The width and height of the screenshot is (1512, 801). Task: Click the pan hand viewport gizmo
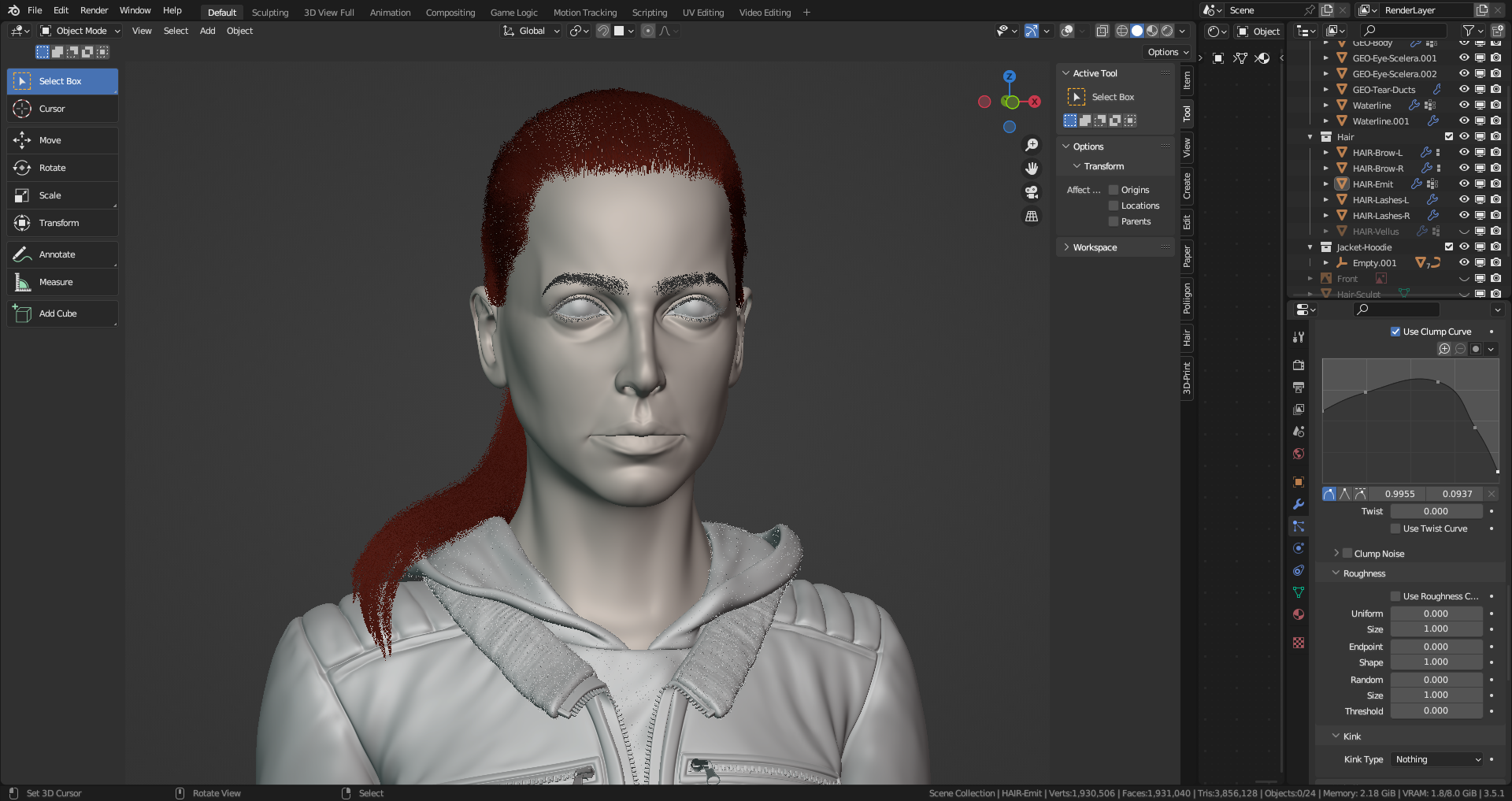click(1032, 169)
